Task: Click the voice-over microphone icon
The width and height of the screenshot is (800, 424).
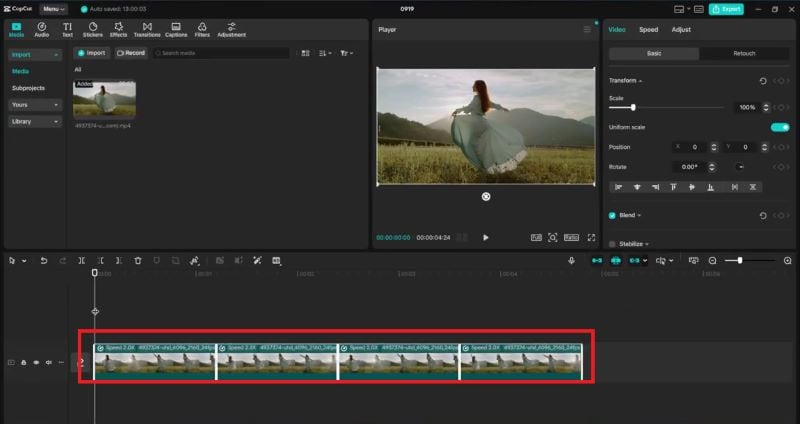Action: [571, 261]
